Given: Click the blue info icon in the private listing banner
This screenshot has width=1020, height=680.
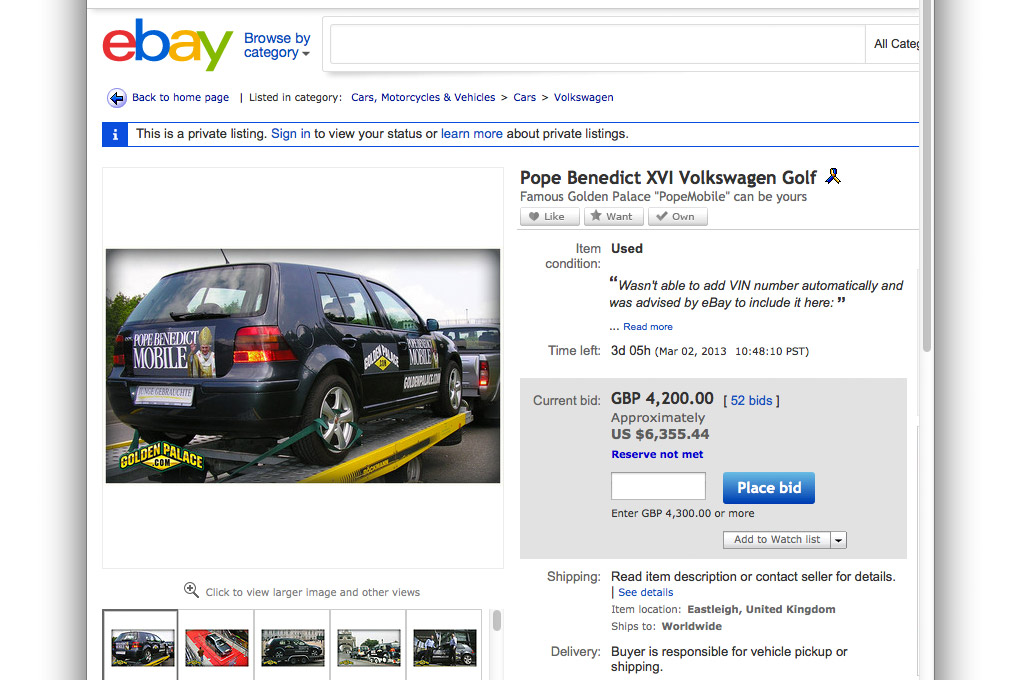Looking at the screenshot, I should (115, 134).
